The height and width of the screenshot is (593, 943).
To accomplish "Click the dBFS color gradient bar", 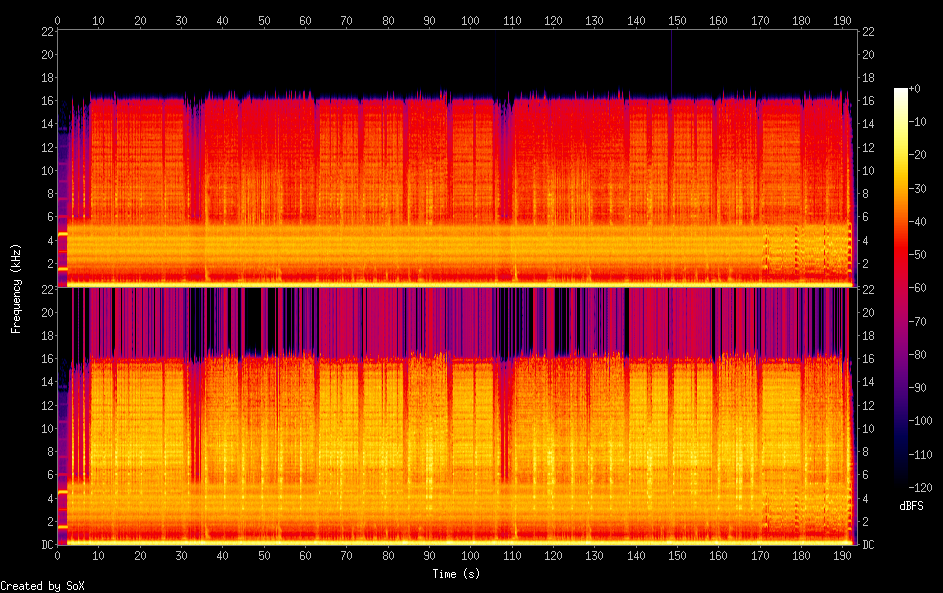I will (x=900, y=287).
